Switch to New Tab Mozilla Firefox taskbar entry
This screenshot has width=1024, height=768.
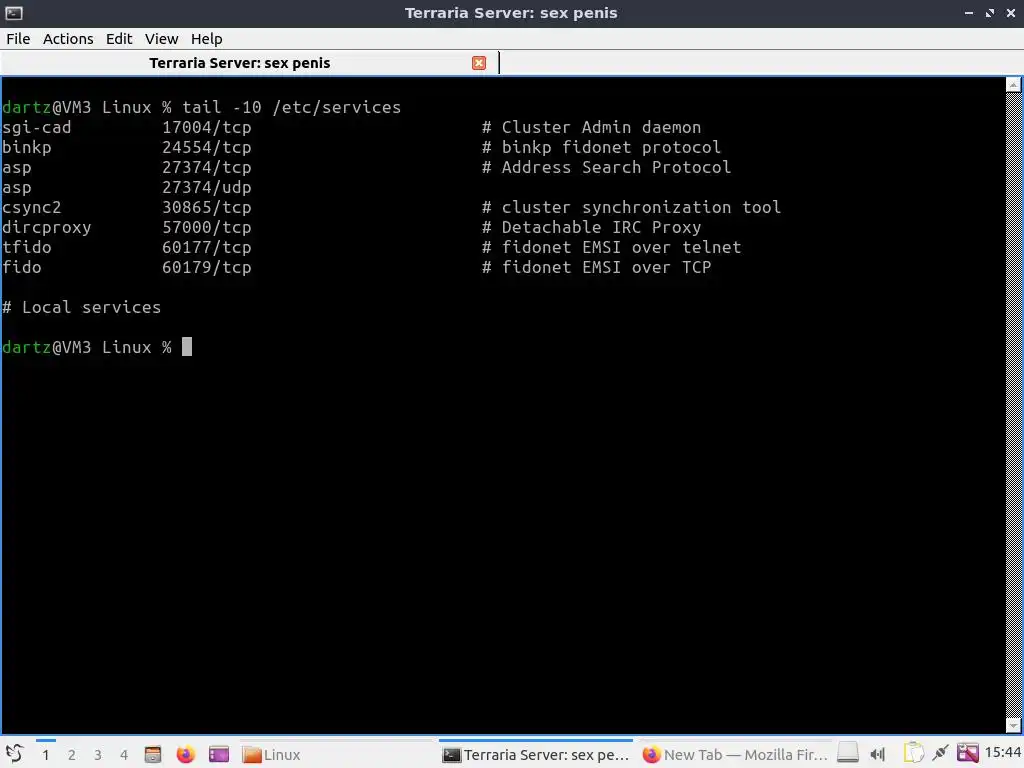click(735, 755)
